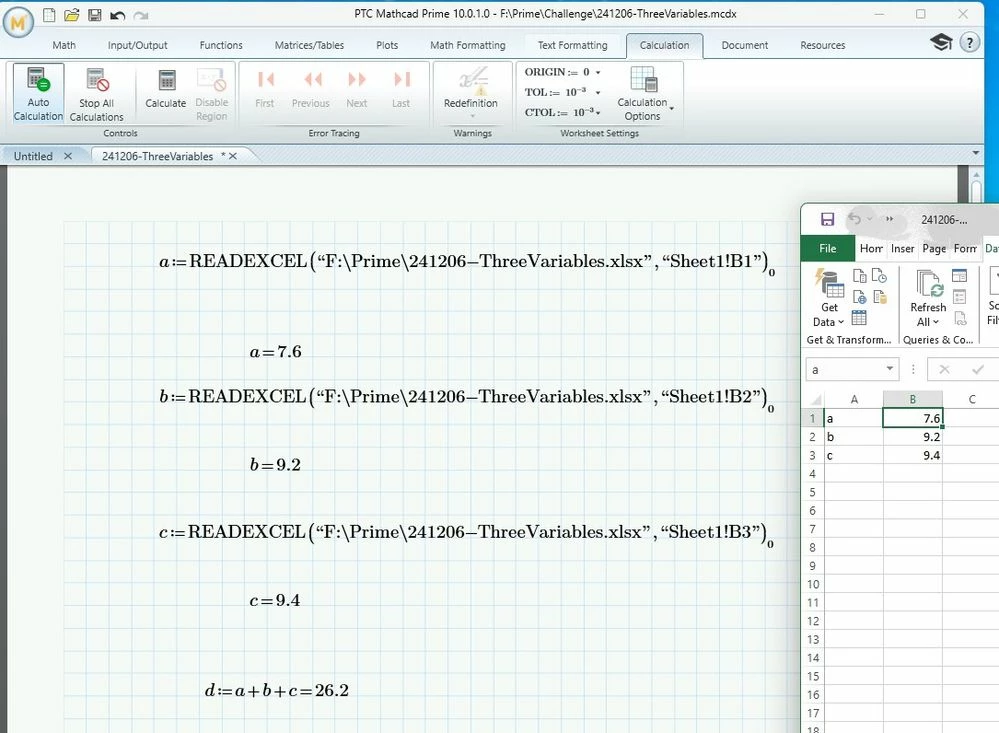Click the a=7.6 result region
999x733 pixels.
tap(275, 352)
